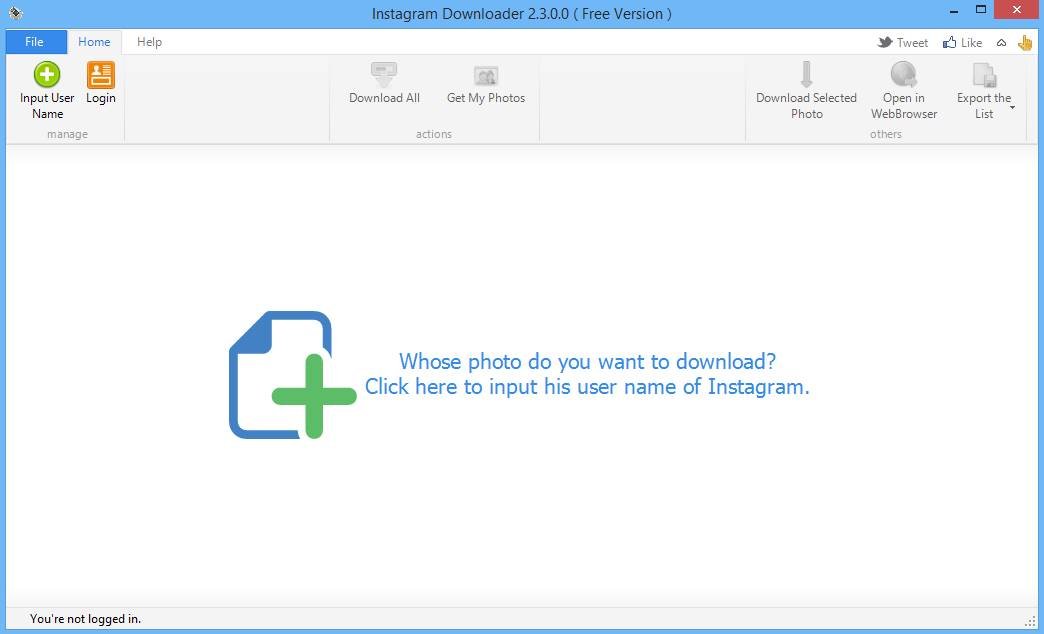This screenshot has width=1044, height=634.
Task: Click the Download Selected Photo icon
Action: (806, 75)
